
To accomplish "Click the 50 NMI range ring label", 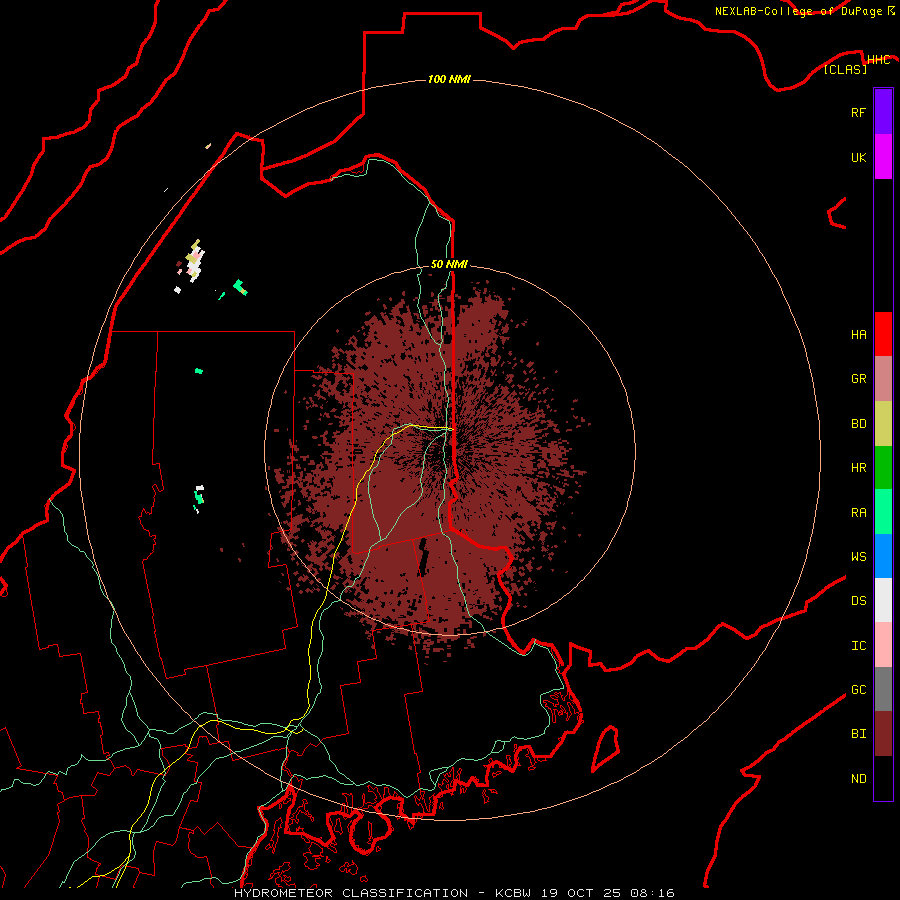I will 449,264.
